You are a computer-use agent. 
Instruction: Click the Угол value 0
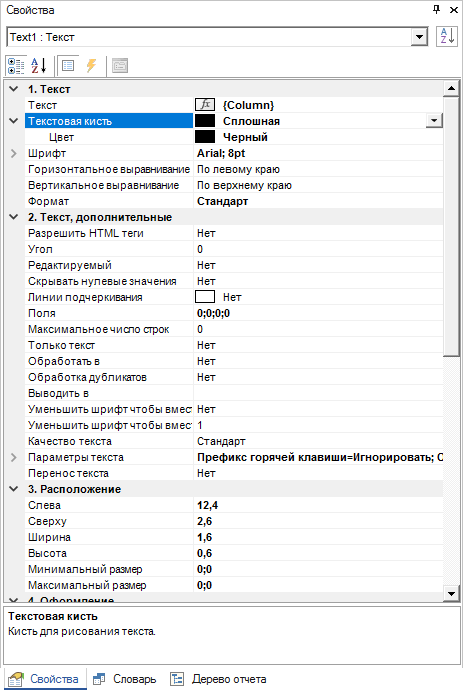pyautogui.click(x=200, y=249)
